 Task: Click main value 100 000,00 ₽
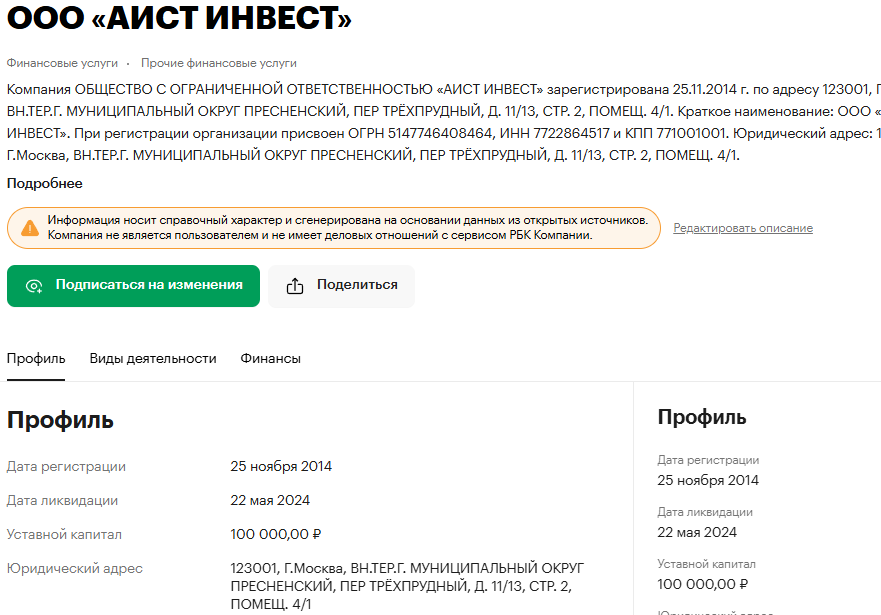click(276, 534)
